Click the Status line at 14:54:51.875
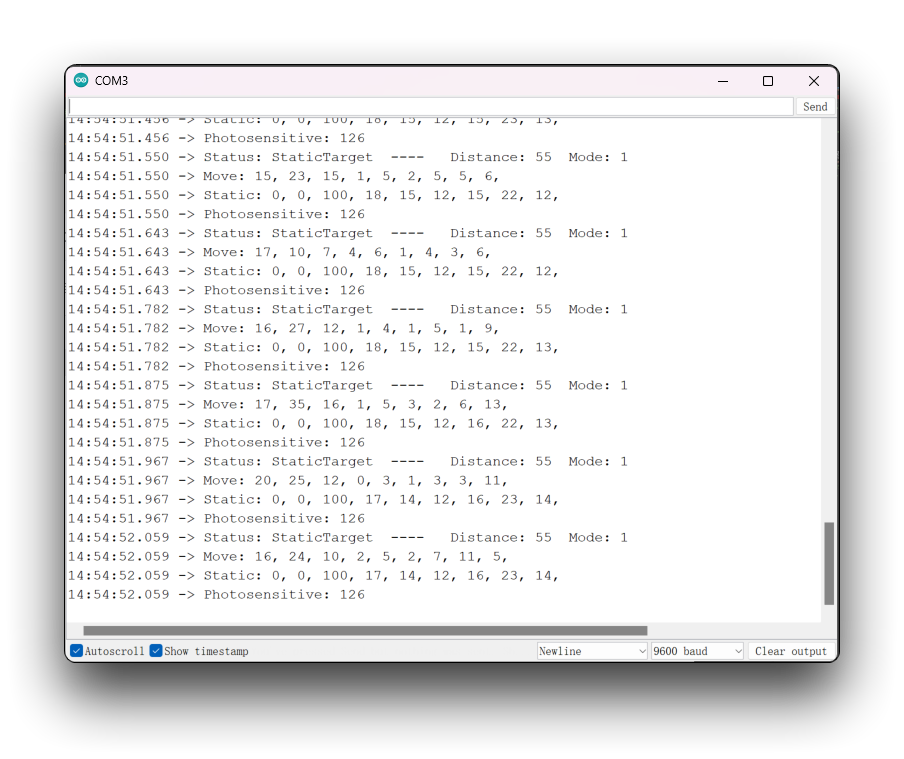 [x=348, y=385]
